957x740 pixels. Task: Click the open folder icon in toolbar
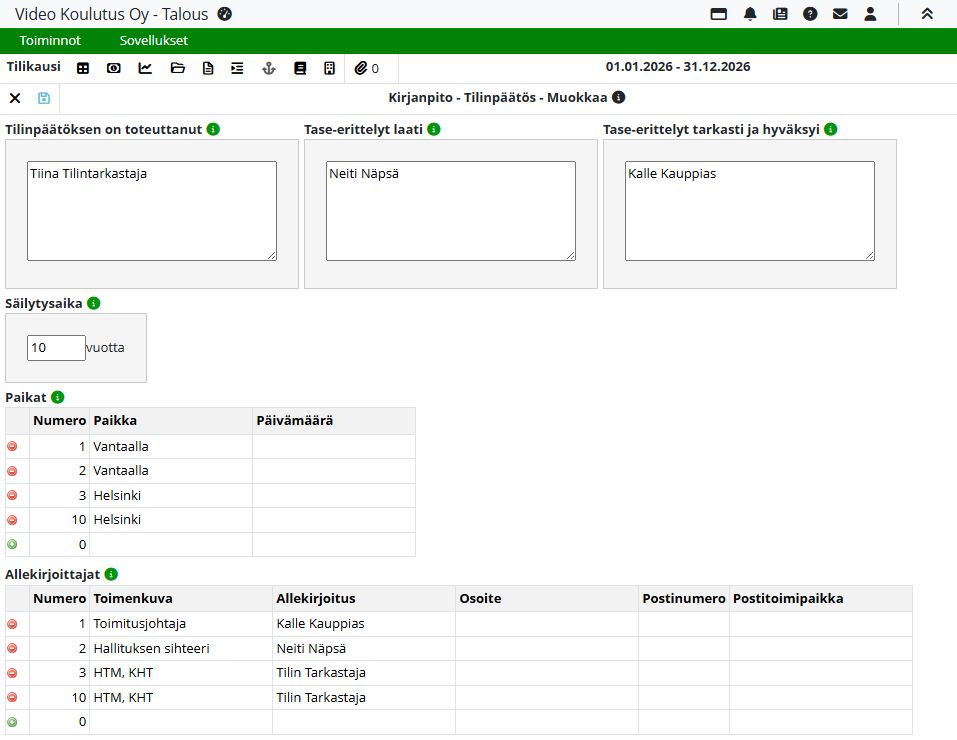coord(178,68)
